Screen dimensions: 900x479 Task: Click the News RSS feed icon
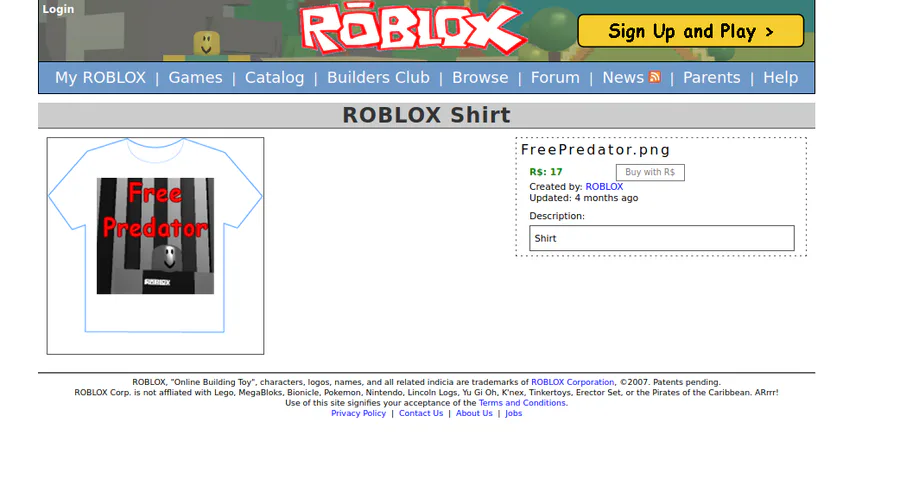[654, 77]
